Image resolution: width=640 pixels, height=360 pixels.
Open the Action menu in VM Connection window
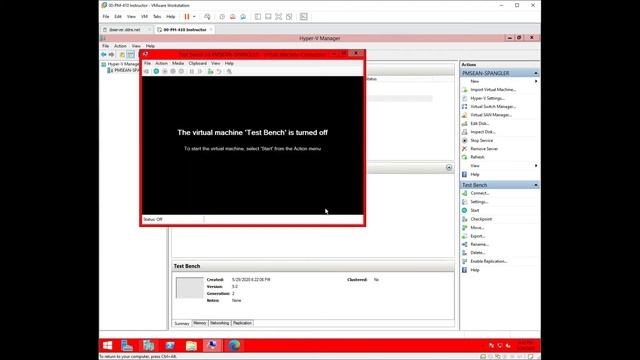click(161, 64)
